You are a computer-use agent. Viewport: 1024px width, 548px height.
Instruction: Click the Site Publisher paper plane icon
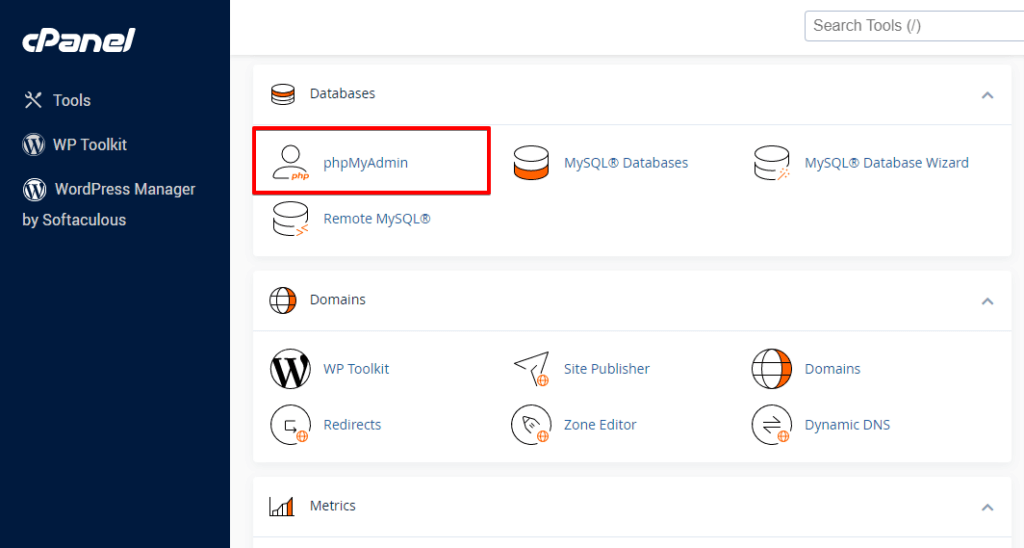point(531,369)
